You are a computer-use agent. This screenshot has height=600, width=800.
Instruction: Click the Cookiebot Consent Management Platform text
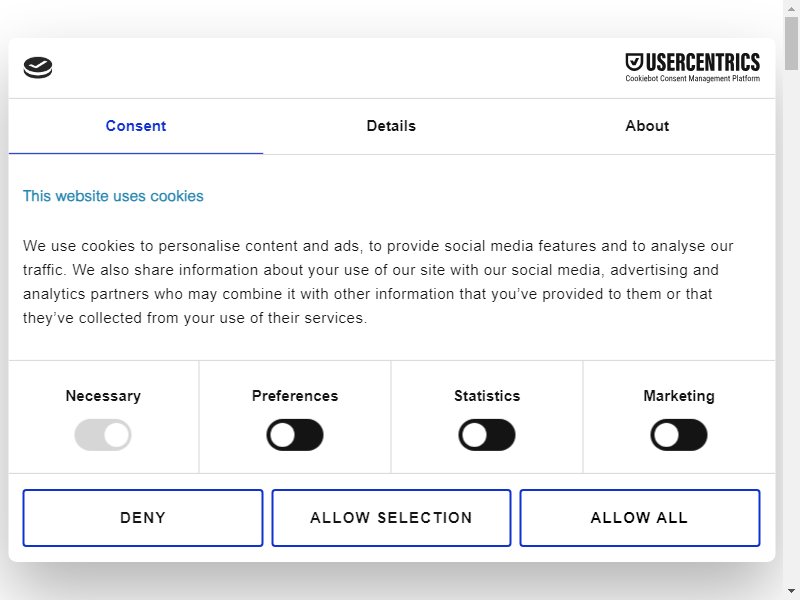coord(692,79)
